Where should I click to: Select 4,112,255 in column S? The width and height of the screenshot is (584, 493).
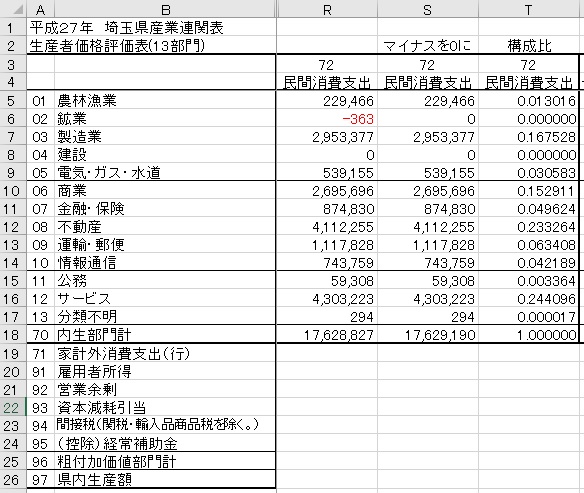(x=428, y=227)
